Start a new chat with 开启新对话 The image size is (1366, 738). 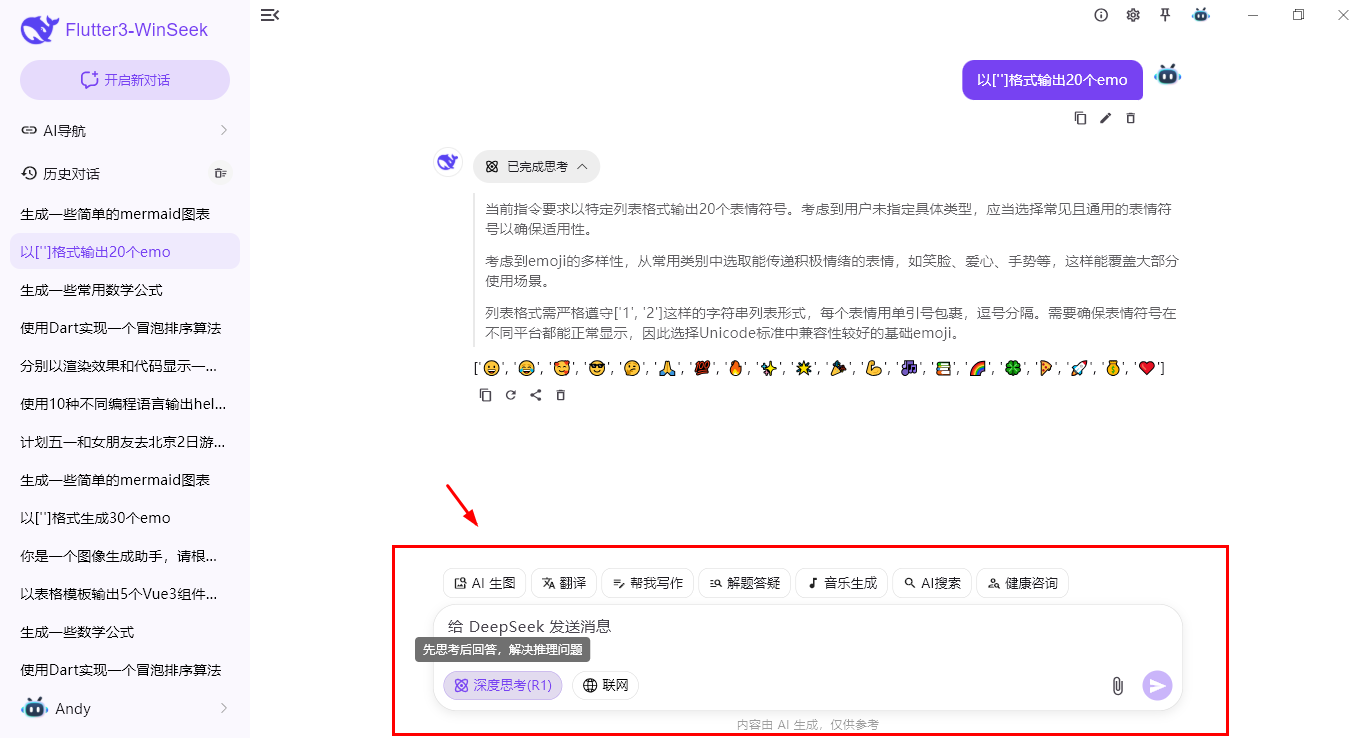(124, 79)
